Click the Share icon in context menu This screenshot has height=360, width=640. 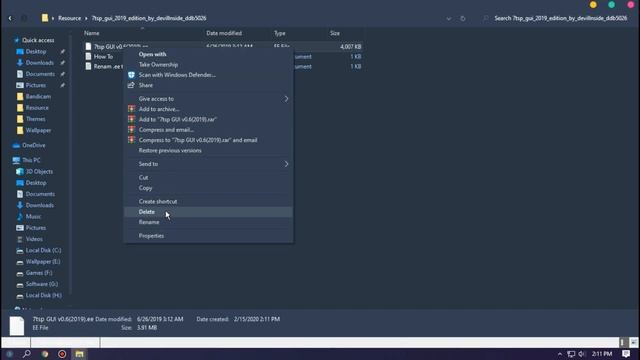tap(131, 85)
